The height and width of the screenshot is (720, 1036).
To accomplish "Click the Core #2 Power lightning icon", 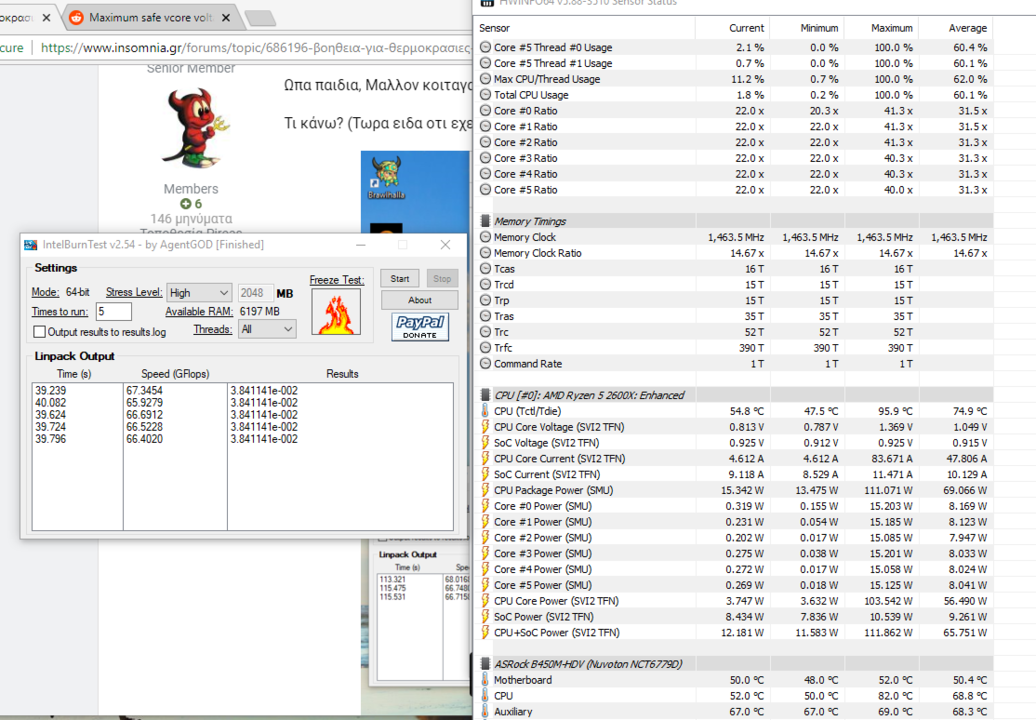I will [486, 538].
